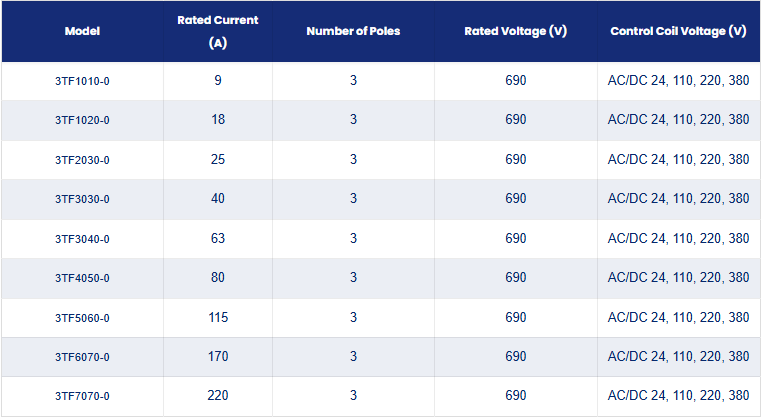Click model 3TF3040-0
Image resolution: width=761 pixels, height=417 pixels.
83,239
